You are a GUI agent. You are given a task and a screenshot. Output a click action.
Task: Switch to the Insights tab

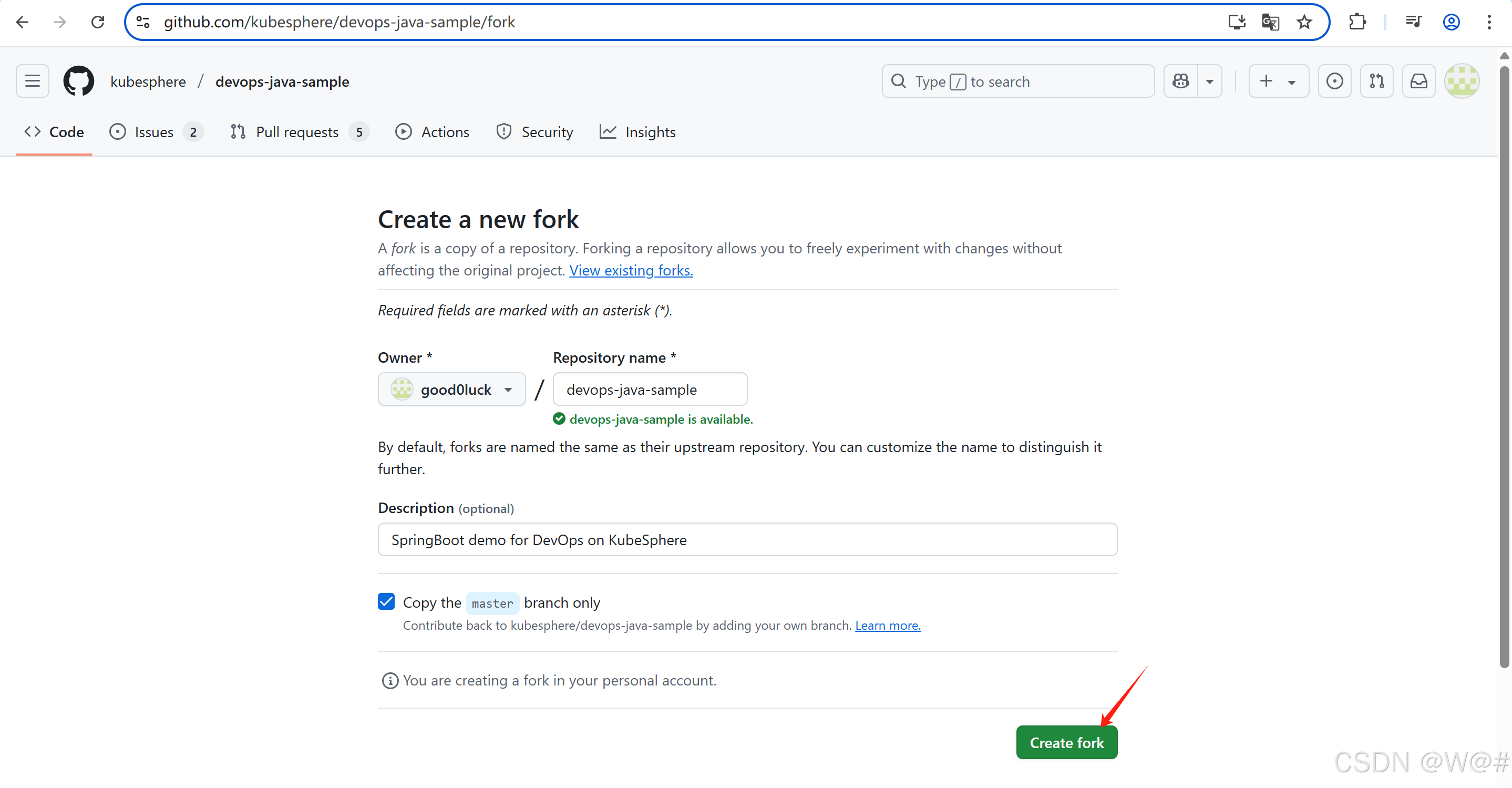pos(637,132)
